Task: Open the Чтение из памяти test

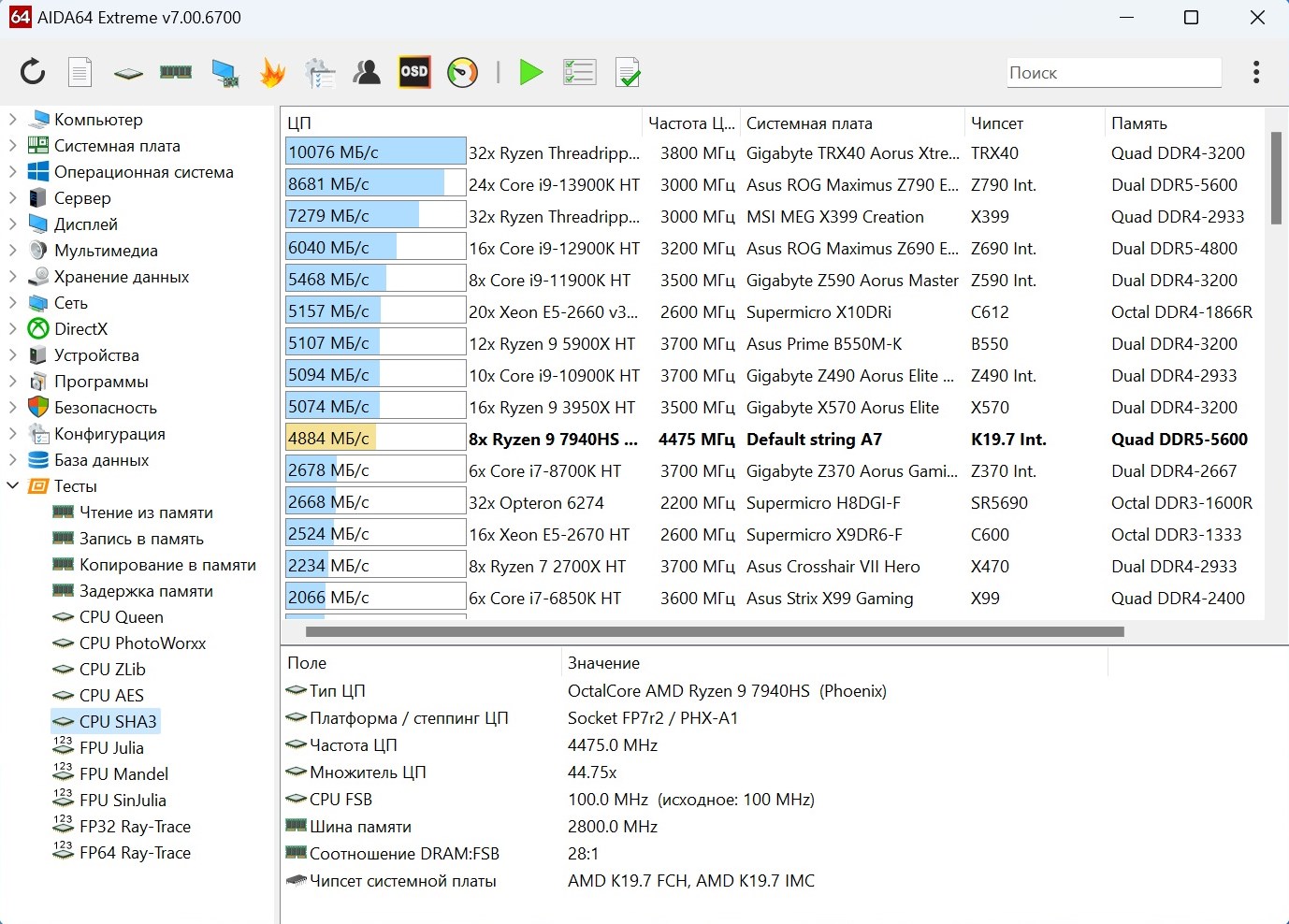Action: (x=146, y=513)
